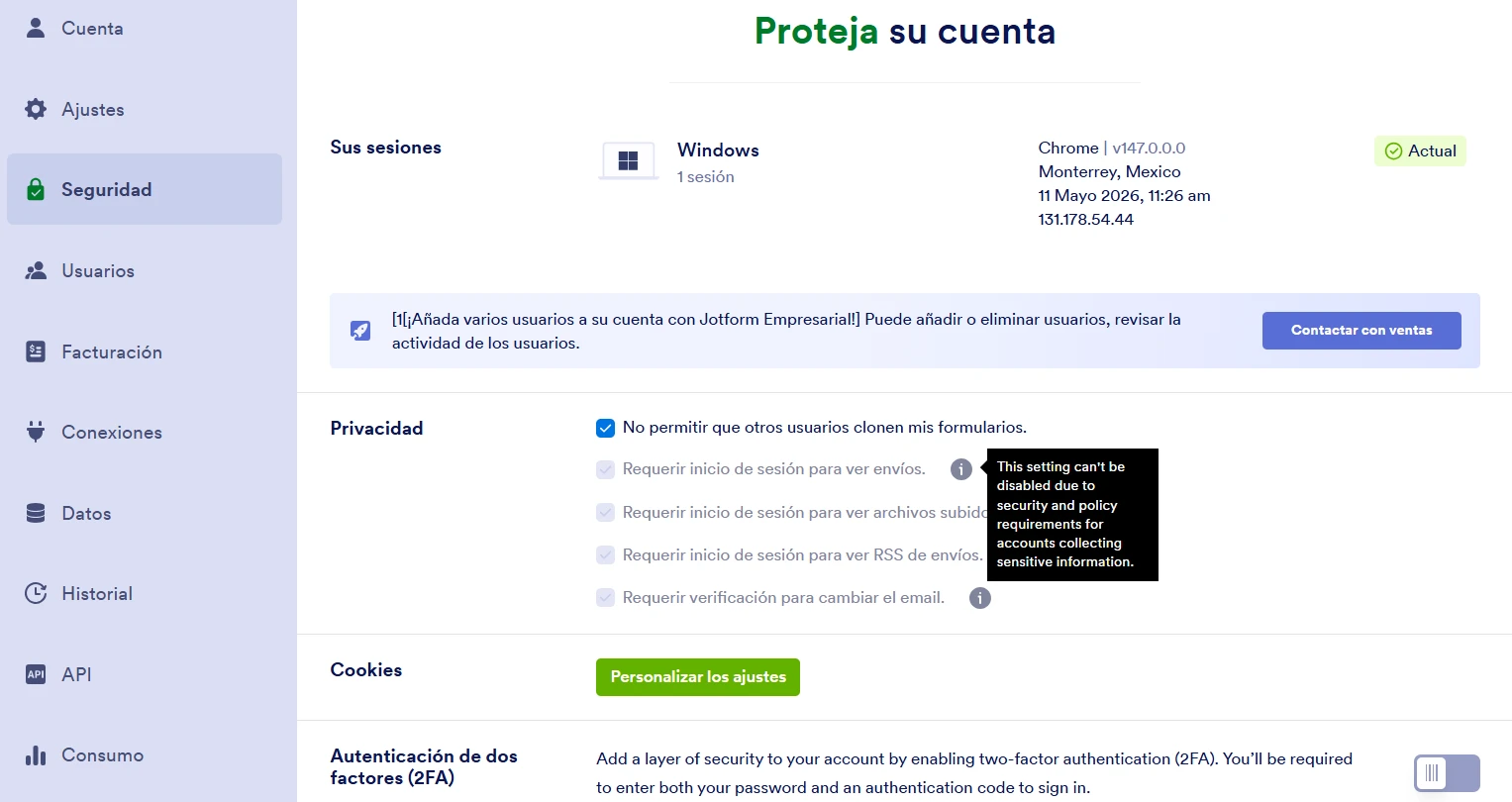Open the Datos section
Image resolution: width=1512 pixels, height=802 pixels.
[x=145, y=513]
